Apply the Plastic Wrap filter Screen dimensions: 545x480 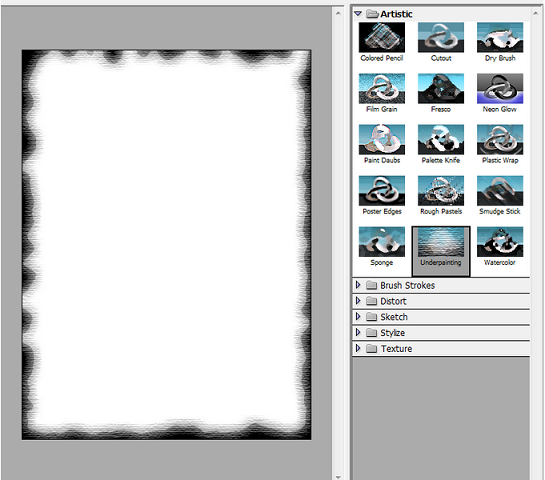(500, 139)
